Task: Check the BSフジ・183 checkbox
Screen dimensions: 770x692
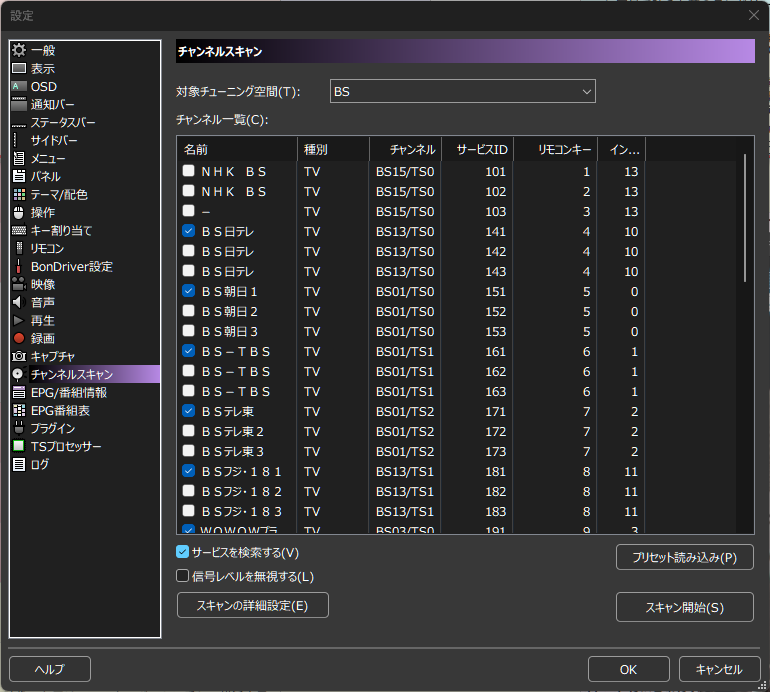Action: point(189,511)
